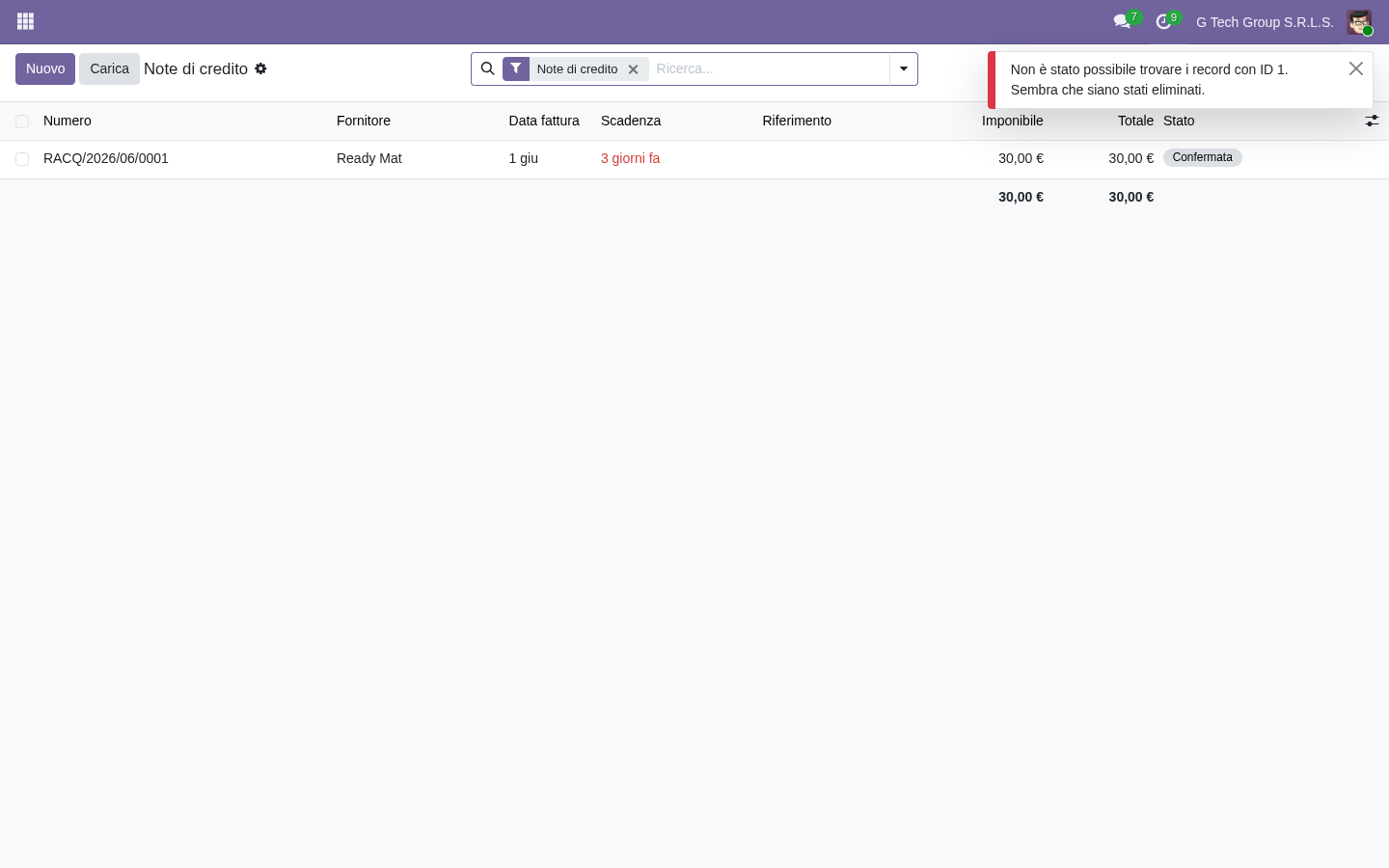Screen dimensions: 1389x868
Task: Click the 3 giorni fa due cell
Action: pos(631,158)
